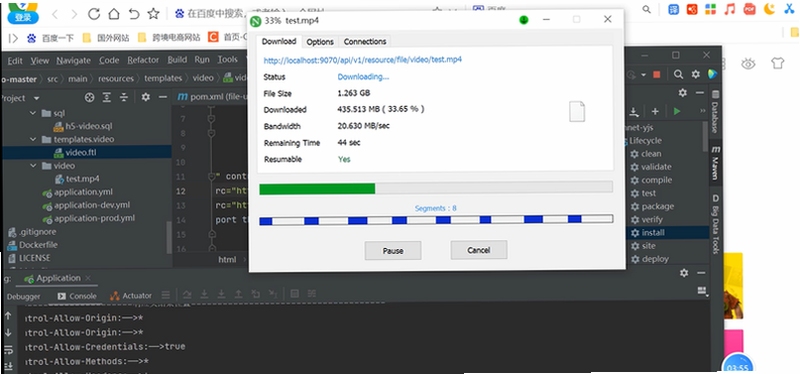Expand the bookmarks bar sidebar arrow
Viewport: 800px width, 374px height.
coord(13,38)
